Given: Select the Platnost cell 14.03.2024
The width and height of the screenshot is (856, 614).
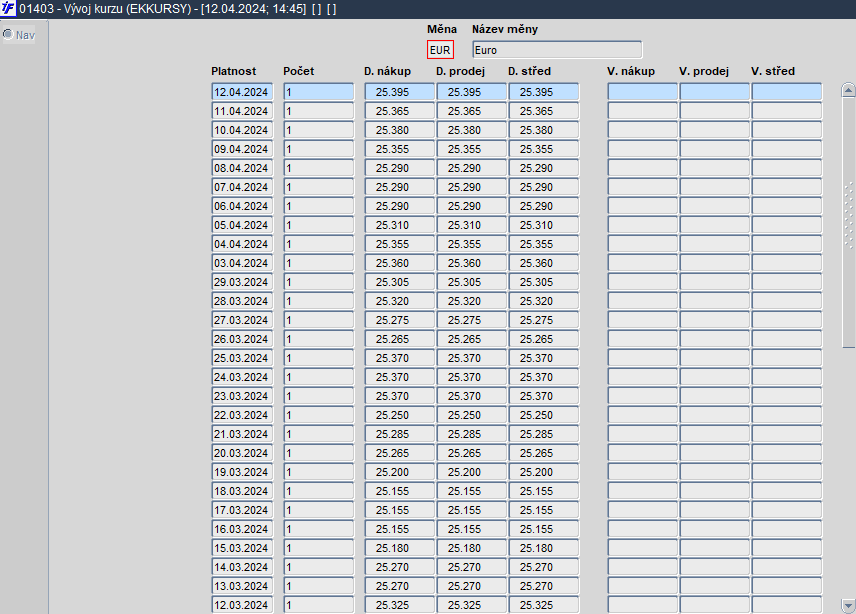Looking at the screenshot, I should 242,567.
